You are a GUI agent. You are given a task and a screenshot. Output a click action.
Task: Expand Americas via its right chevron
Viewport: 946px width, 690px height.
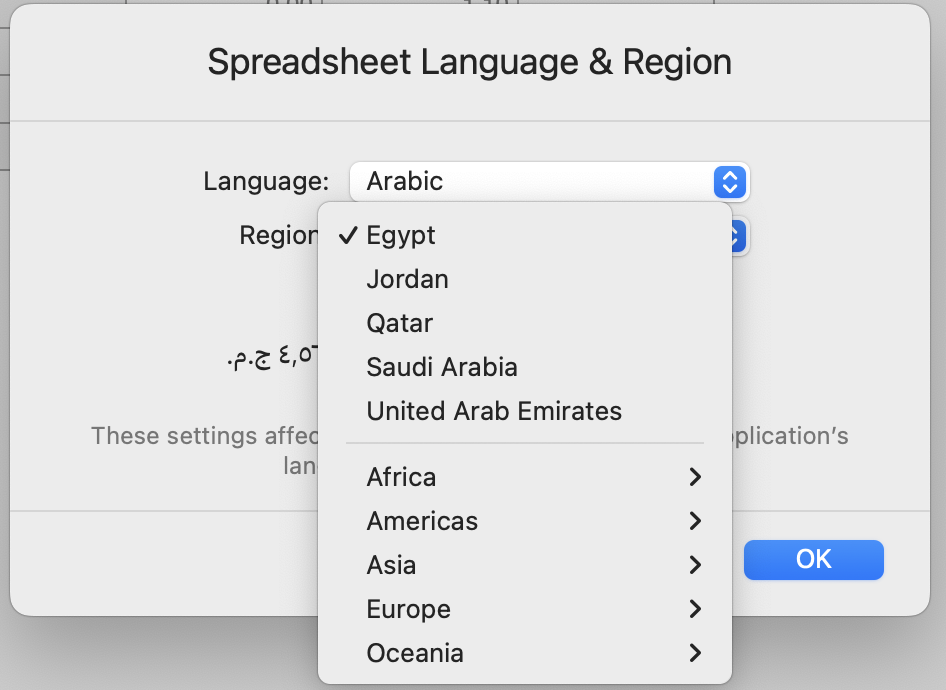(x=696, y=521)
